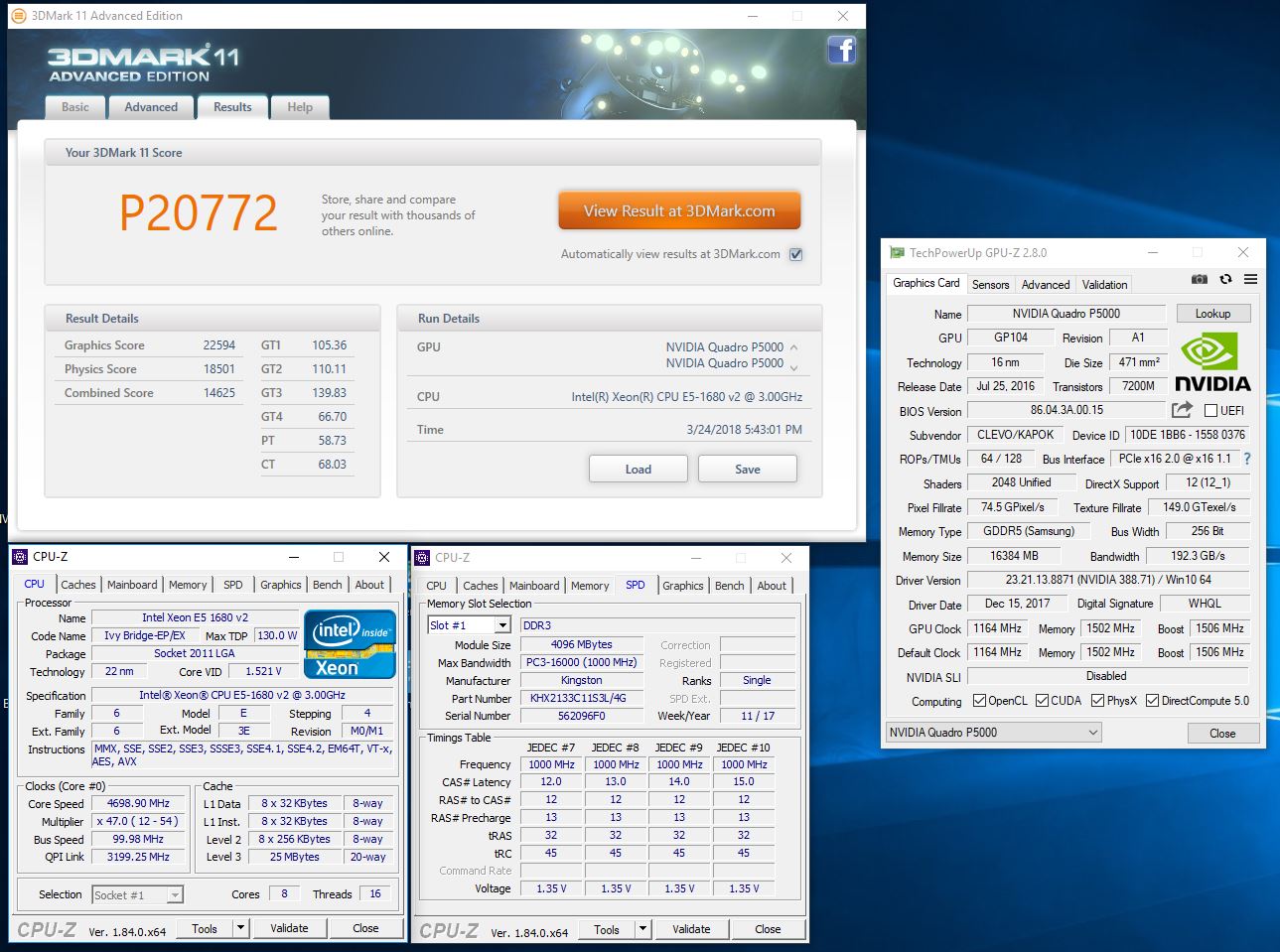The height and width of the screenshot is (952, 1280).
Task: Open the NVIDIA Quadro P5000 GPU selector dropdown
Action: pos(994,733)
